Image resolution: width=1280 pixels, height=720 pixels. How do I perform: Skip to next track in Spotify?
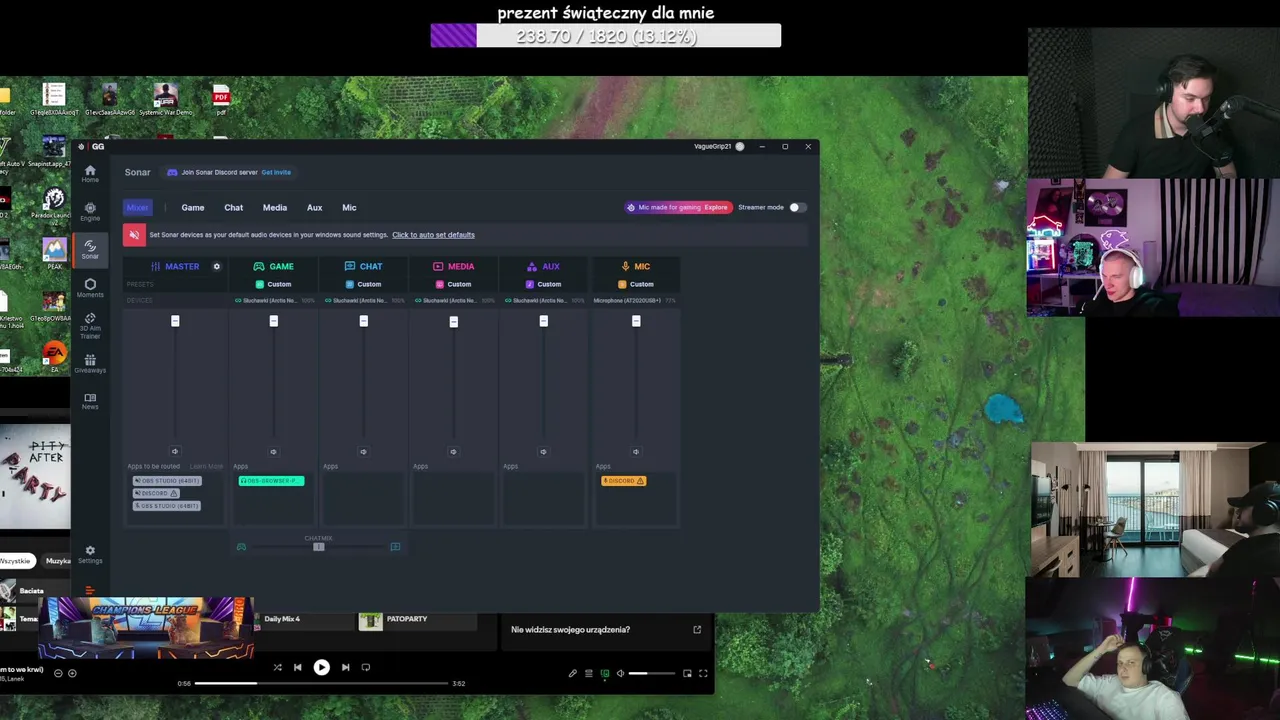(345, 667)
